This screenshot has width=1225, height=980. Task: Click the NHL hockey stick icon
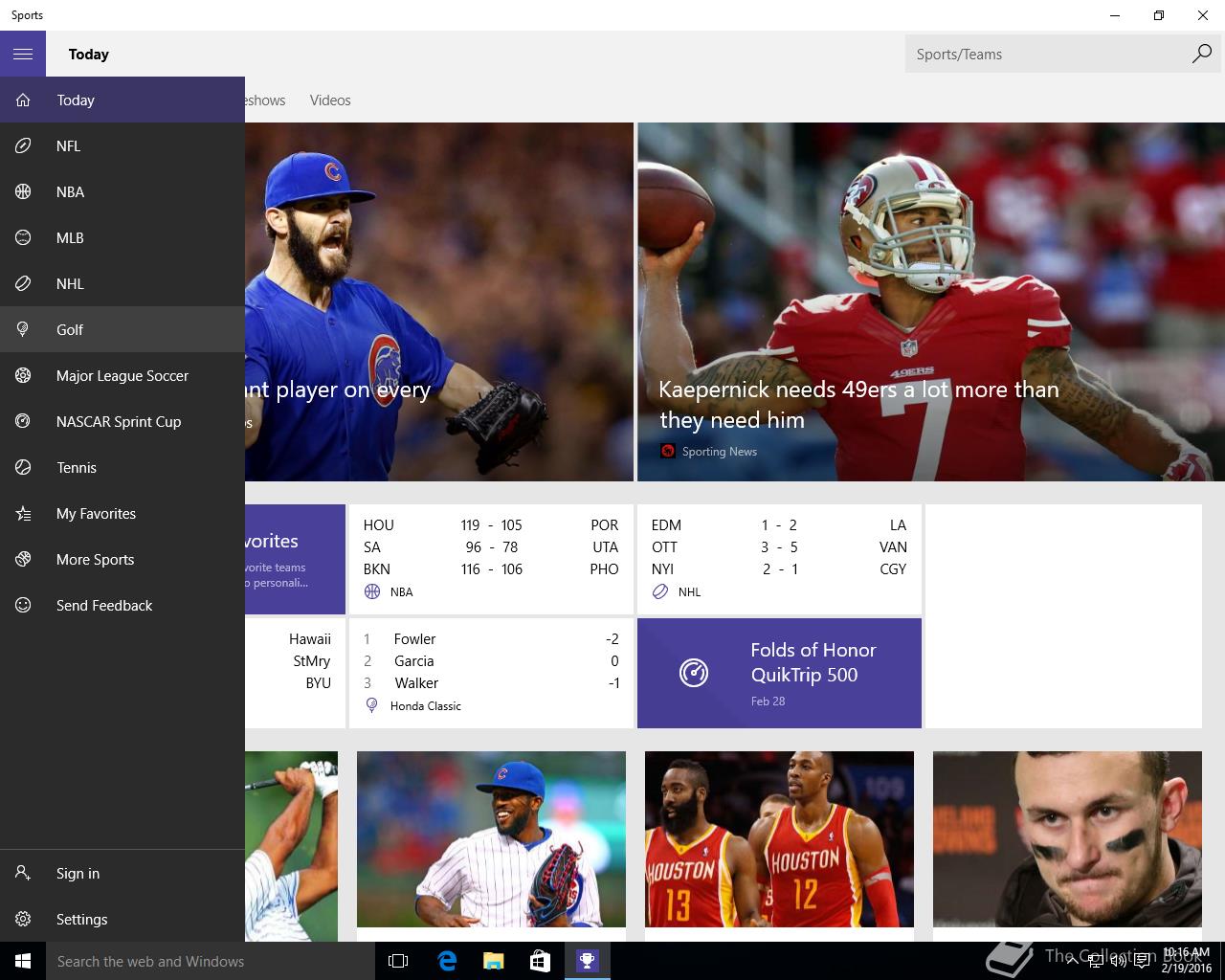coord(23,283)
